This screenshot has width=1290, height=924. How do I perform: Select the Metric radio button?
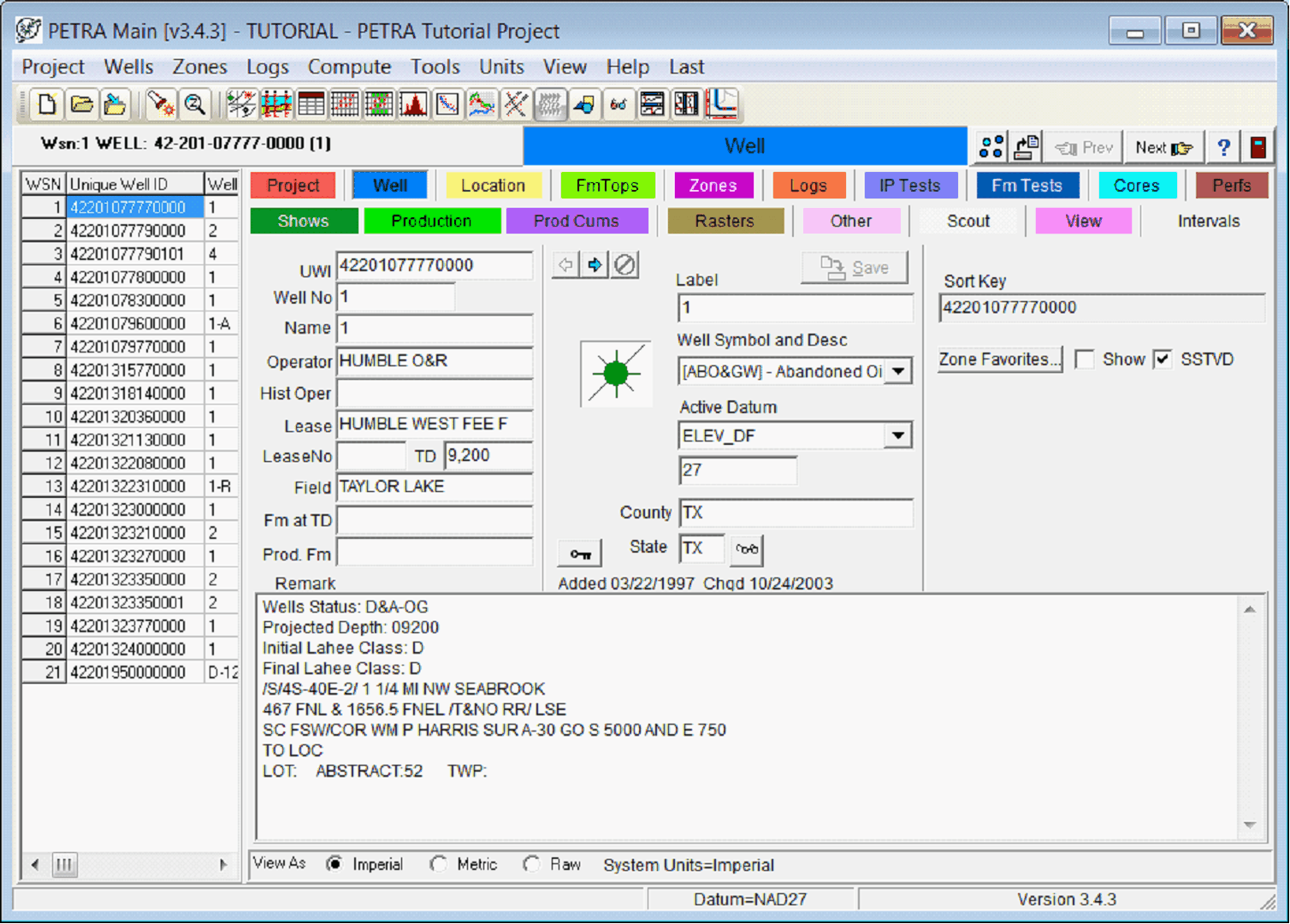click(439, 864)
